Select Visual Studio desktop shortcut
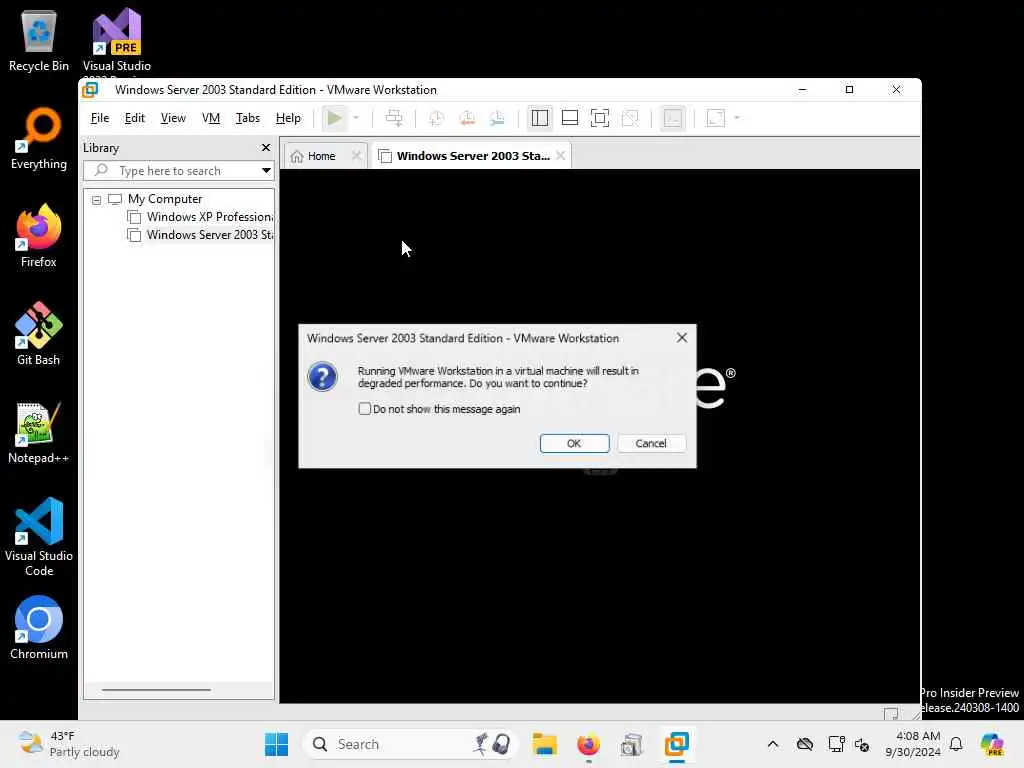The height and width of the screenshot is (768, 1024). (117, 40)
